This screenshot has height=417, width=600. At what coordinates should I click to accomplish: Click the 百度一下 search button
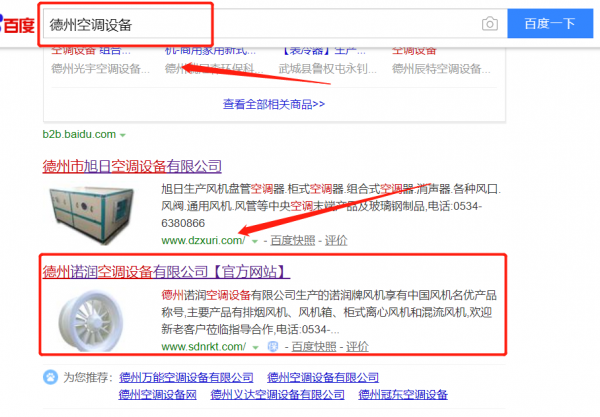click(550, 24)
